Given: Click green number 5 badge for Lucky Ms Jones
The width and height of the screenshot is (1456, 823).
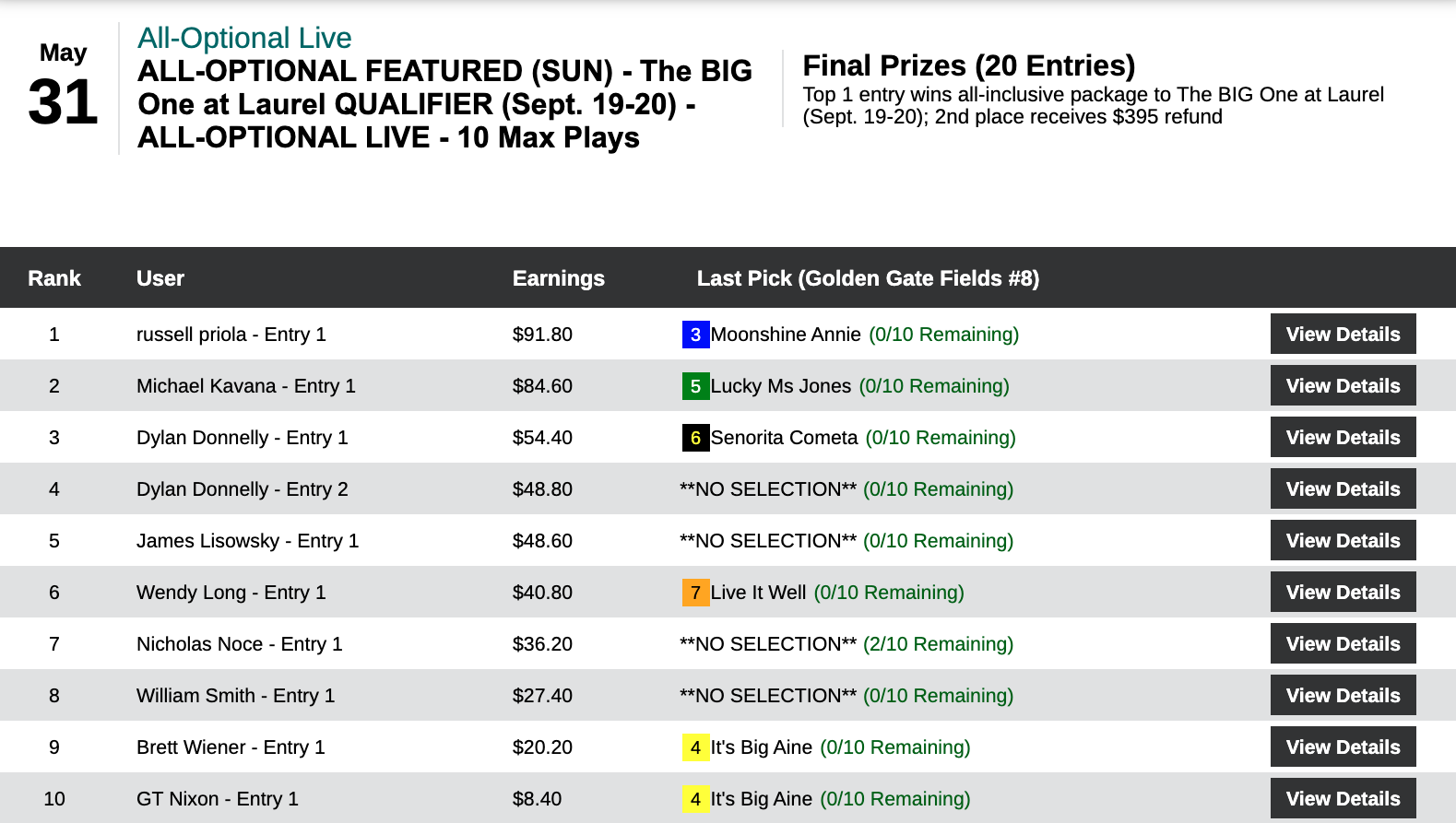Looking at the screenshot, I should click(x=695, y=386).
